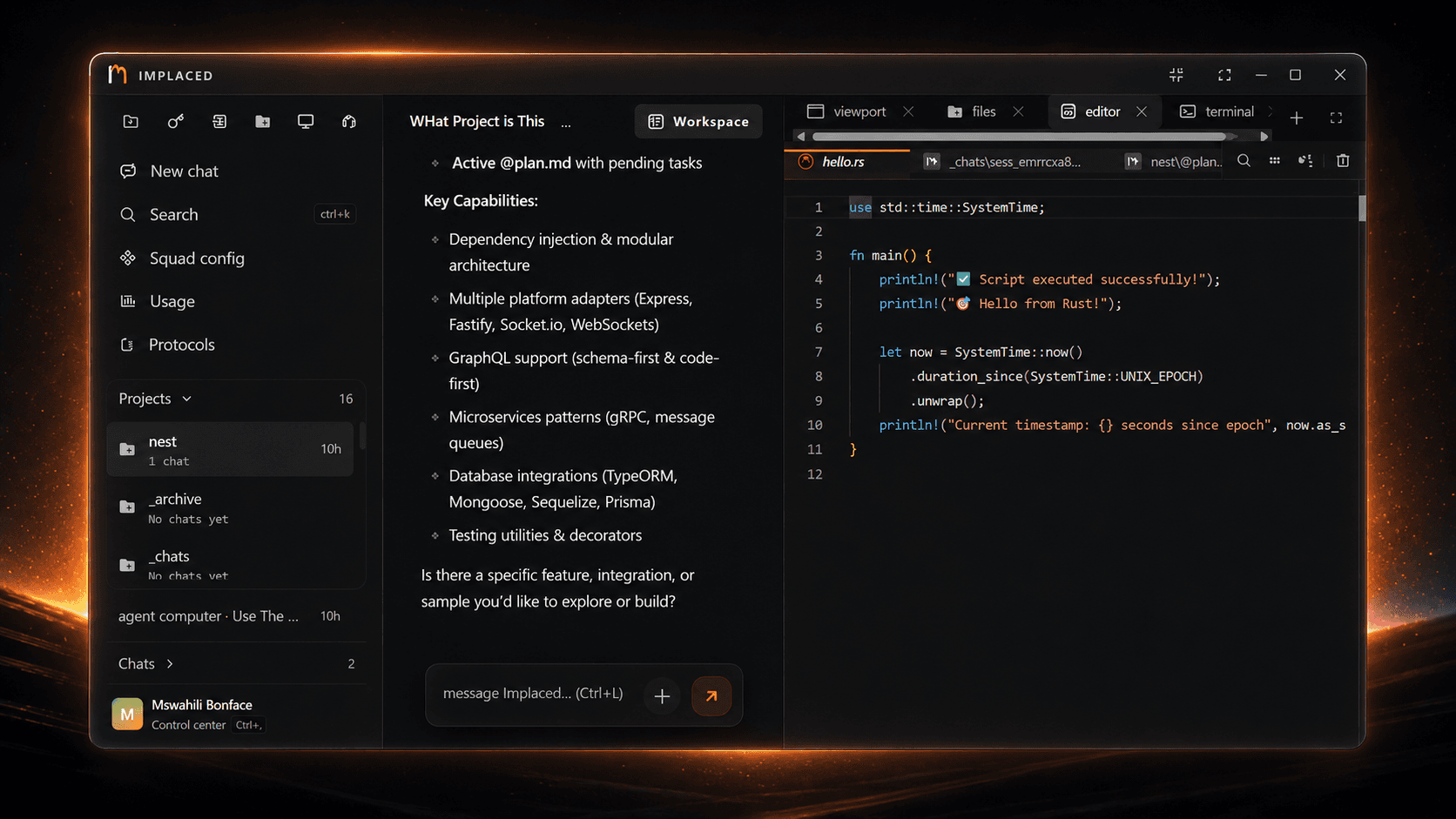Click the projects count 16
This screenshot has height=819, width=1456.
pyautogui.click(x=346, y=399)
